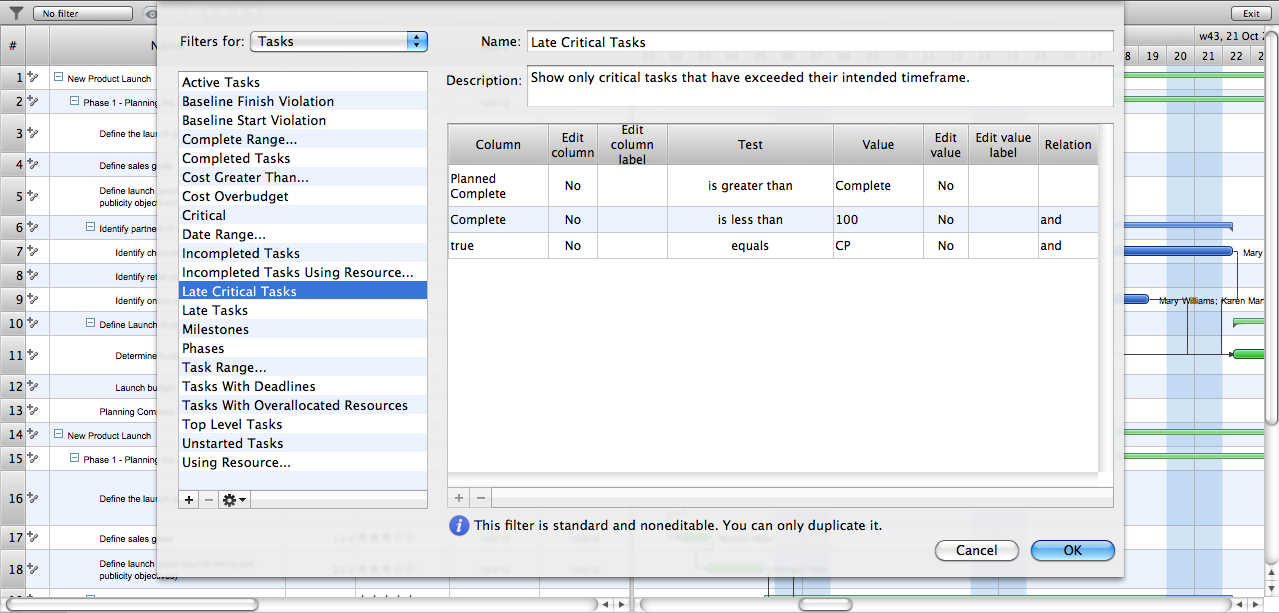This screenshot has height=613, width=1279.
Task: Click the 'equals' test cell
Action: tap(750, 246)
